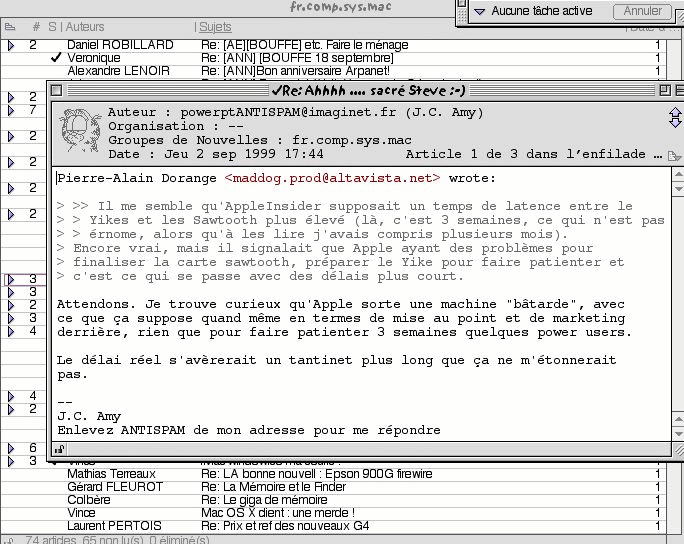The width and height of the screenshot is (684, 544).
Task: Click the windowshade box of the article window
Action: [680, 90]
